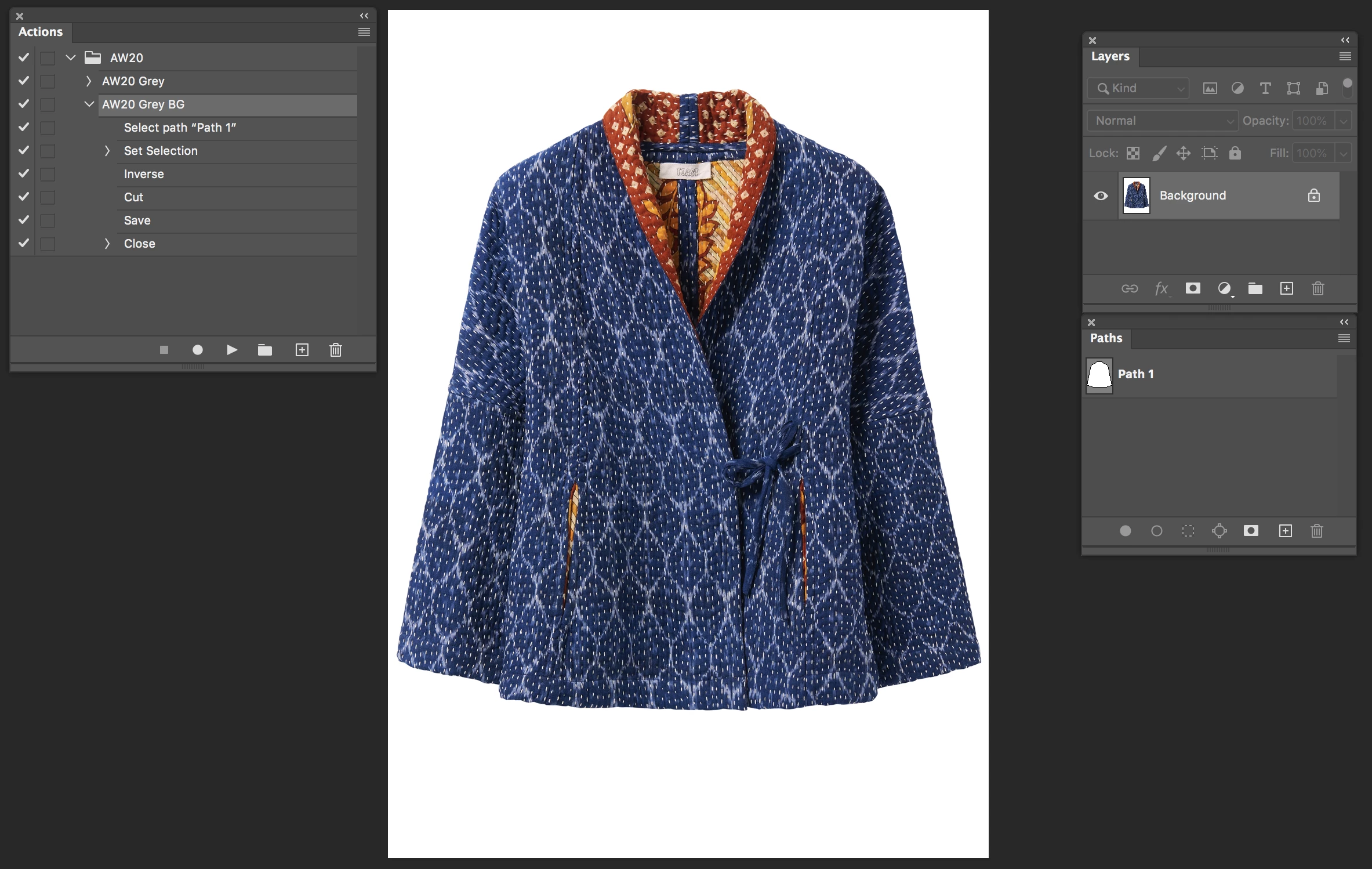Open the Actions panel hamburger menu

pyautogui.click(x=364, y=32)
